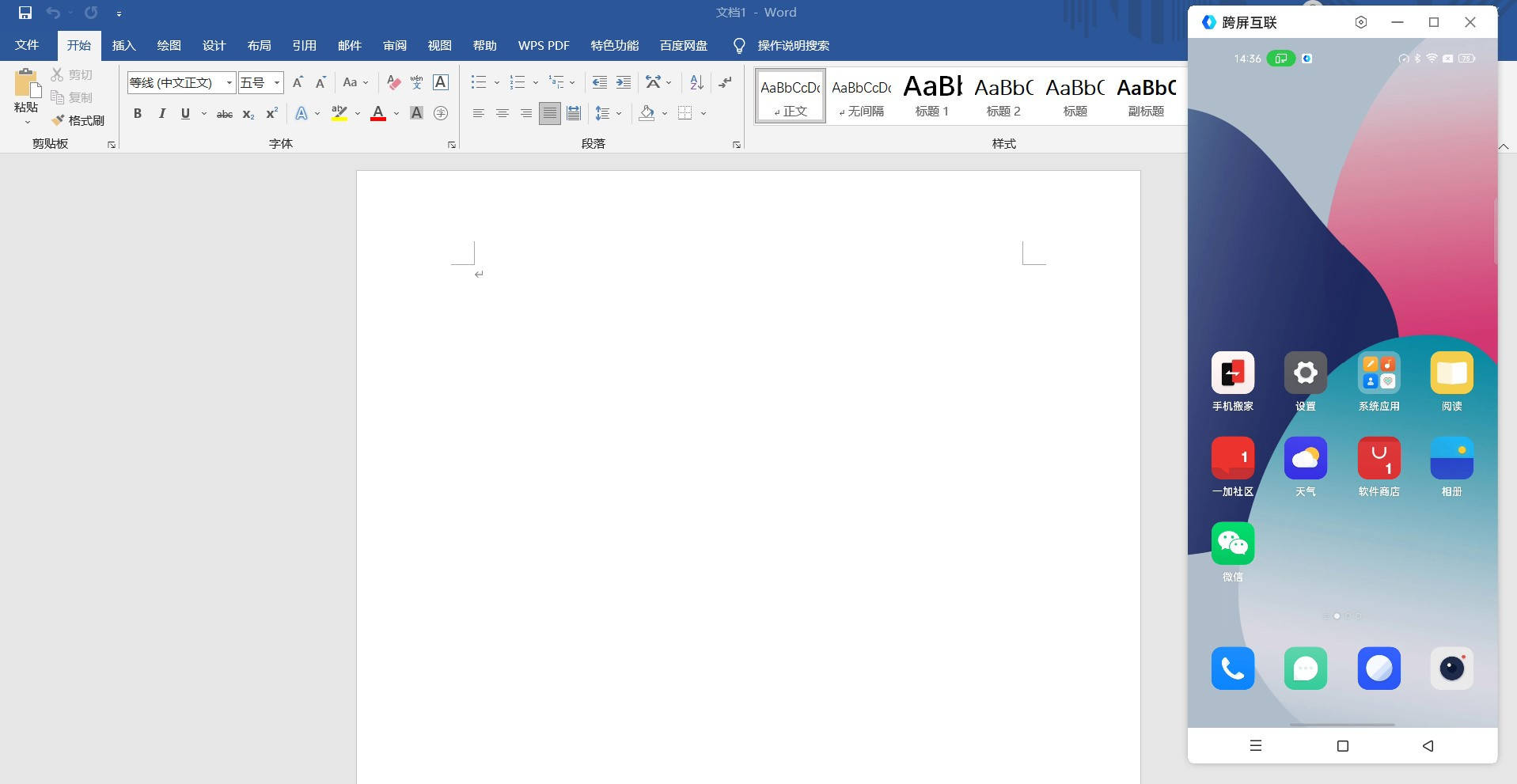Open the phone Settings (设置) app
The image size is (1517, 784).
tap(1305, 373)
